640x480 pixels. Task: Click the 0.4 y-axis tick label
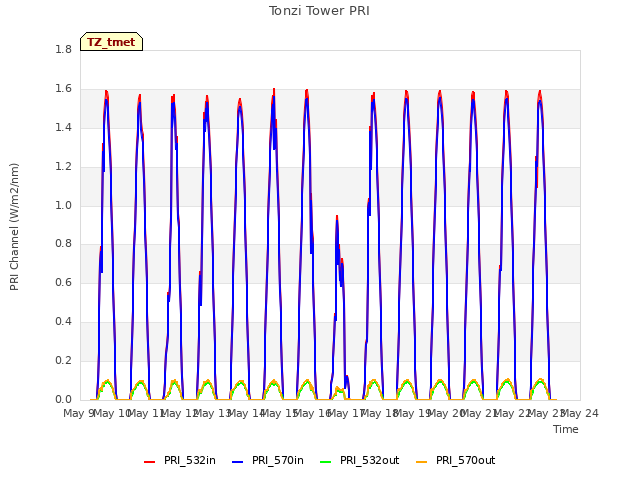pyautogui.click(x=63, y=322)
